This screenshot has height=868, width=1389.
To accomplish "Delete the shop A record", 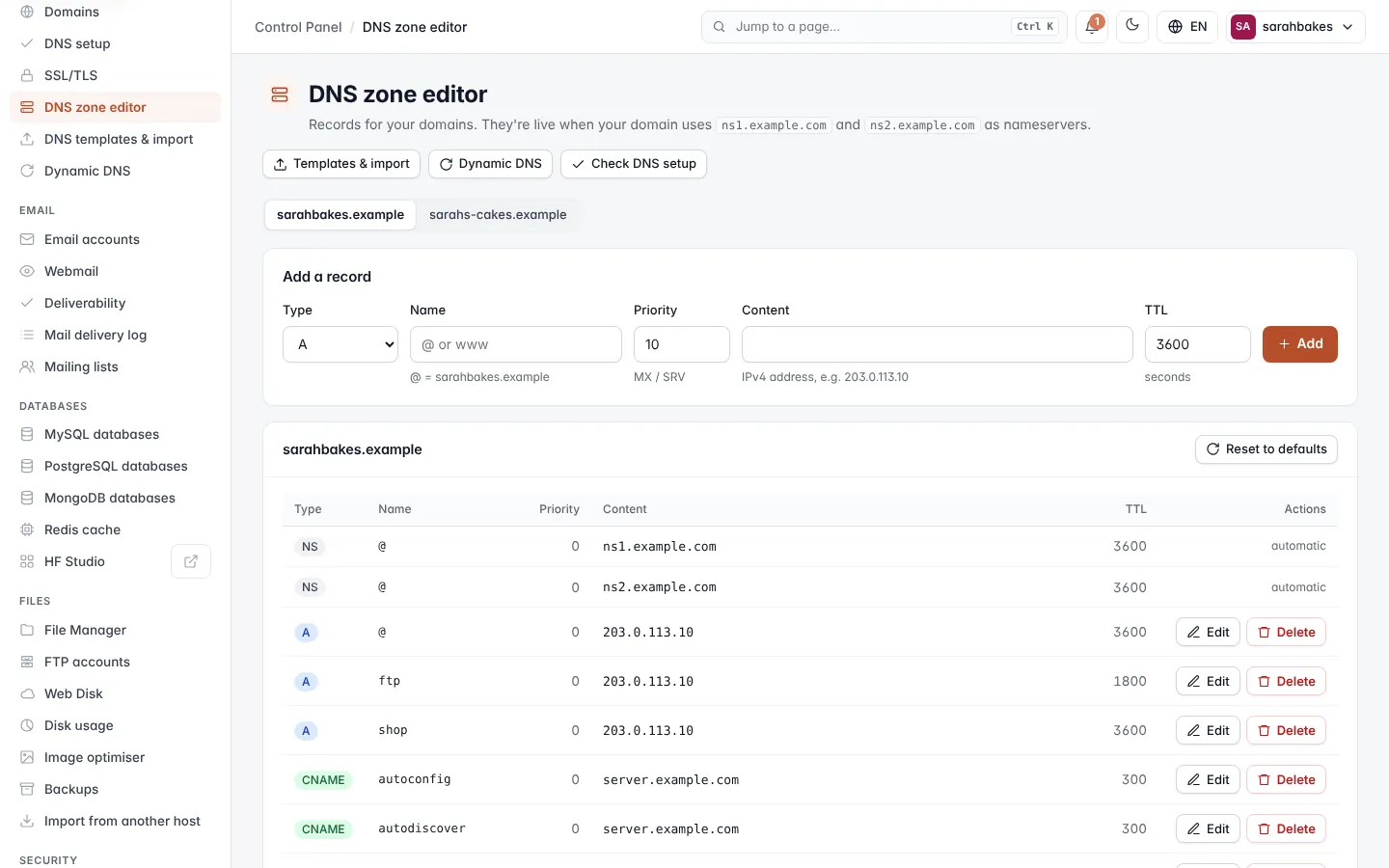I will [x=1286, y=730].
